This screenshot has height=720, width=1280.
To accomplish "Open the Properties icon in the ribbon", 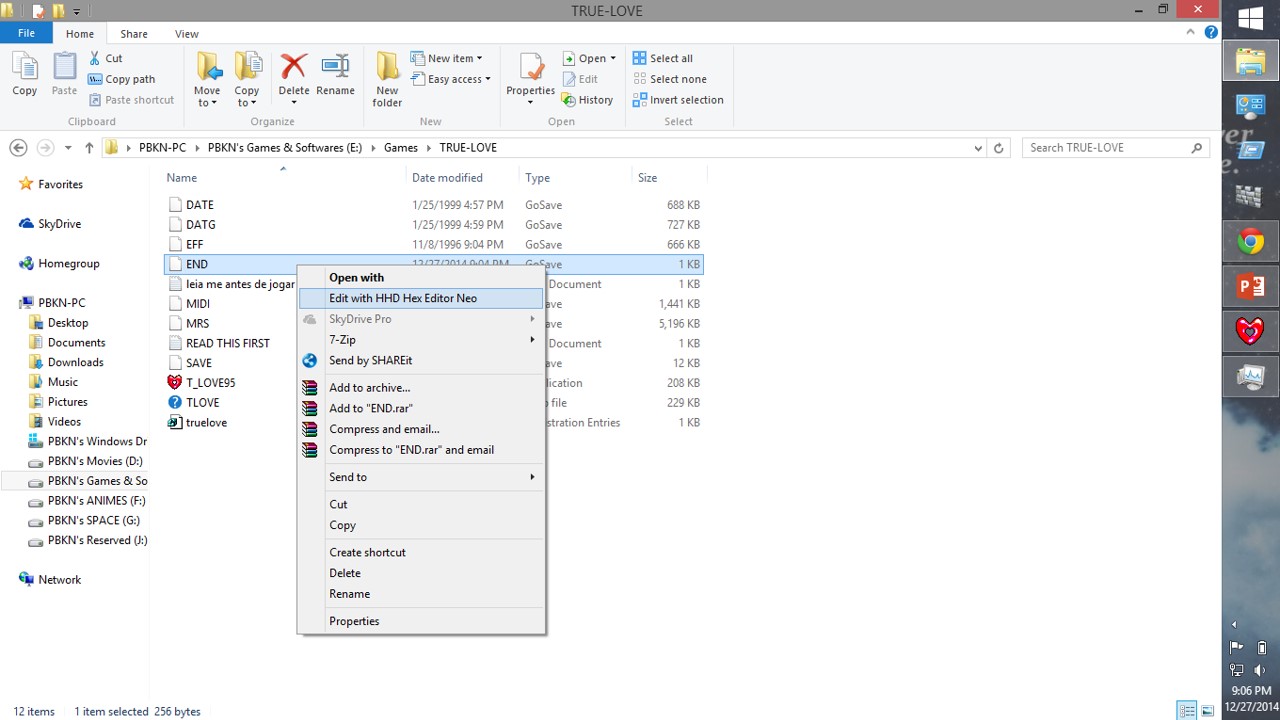I will pyautogui.click(x=530, y=74).
